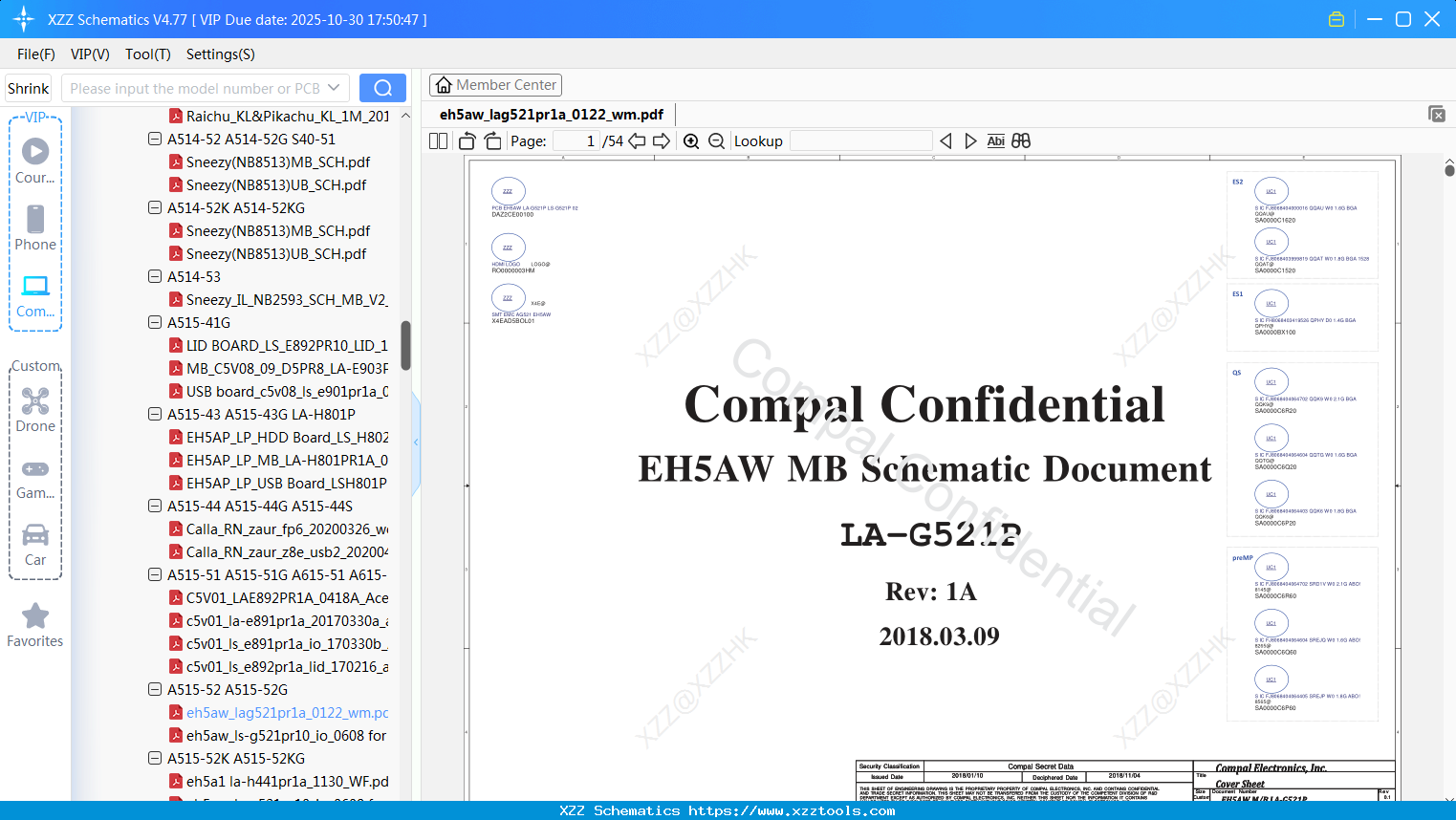
Task: Open the Tool(T) menu
Action: (148, 54)
